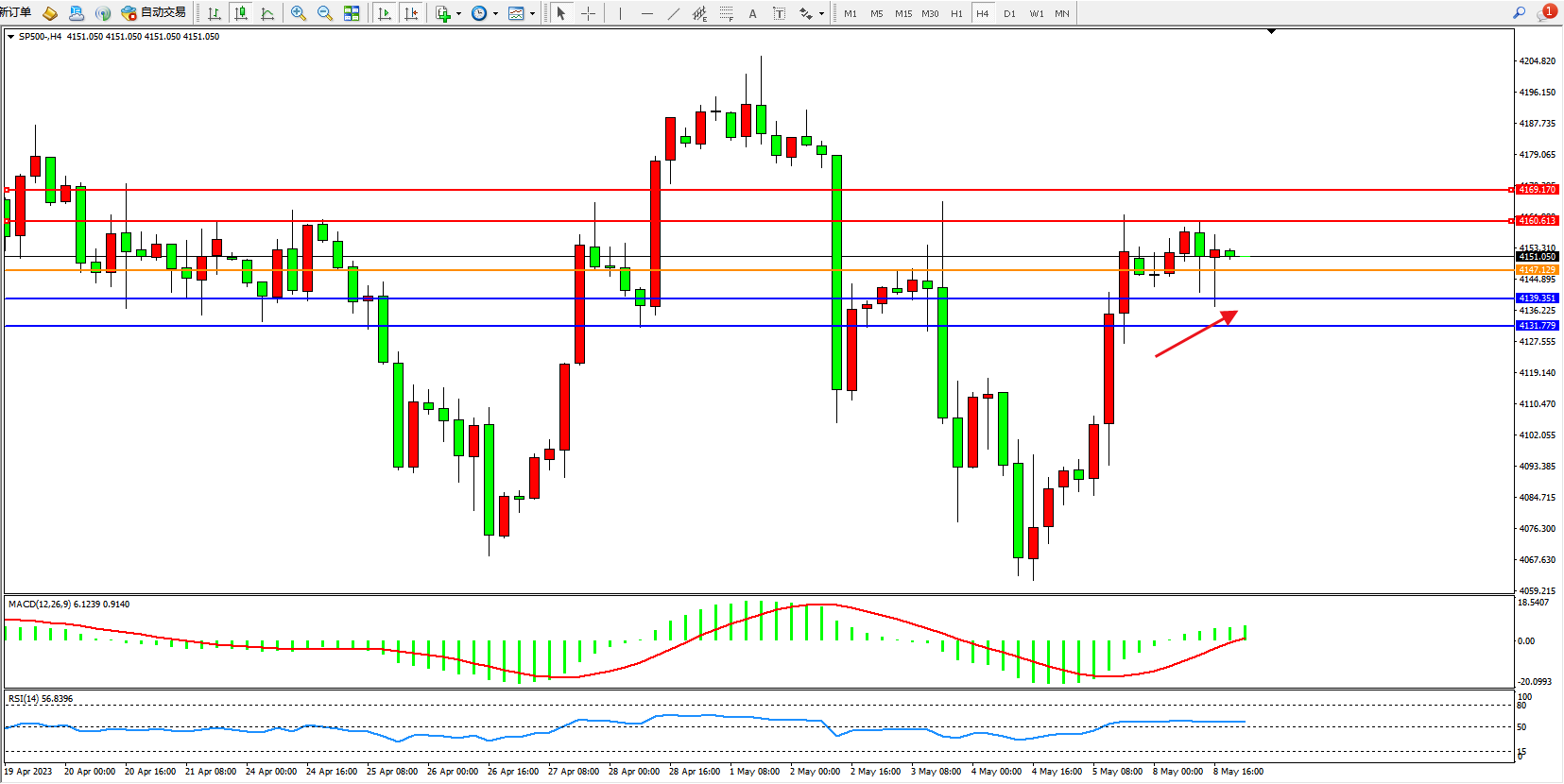The image size is (1564, 784).
Task: Switch the timeframe to D1
Action: 1009,13
